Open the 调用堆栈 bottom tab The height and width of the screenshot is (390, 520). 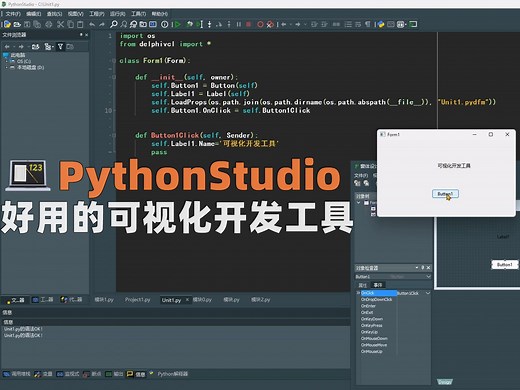pos(17,374)
